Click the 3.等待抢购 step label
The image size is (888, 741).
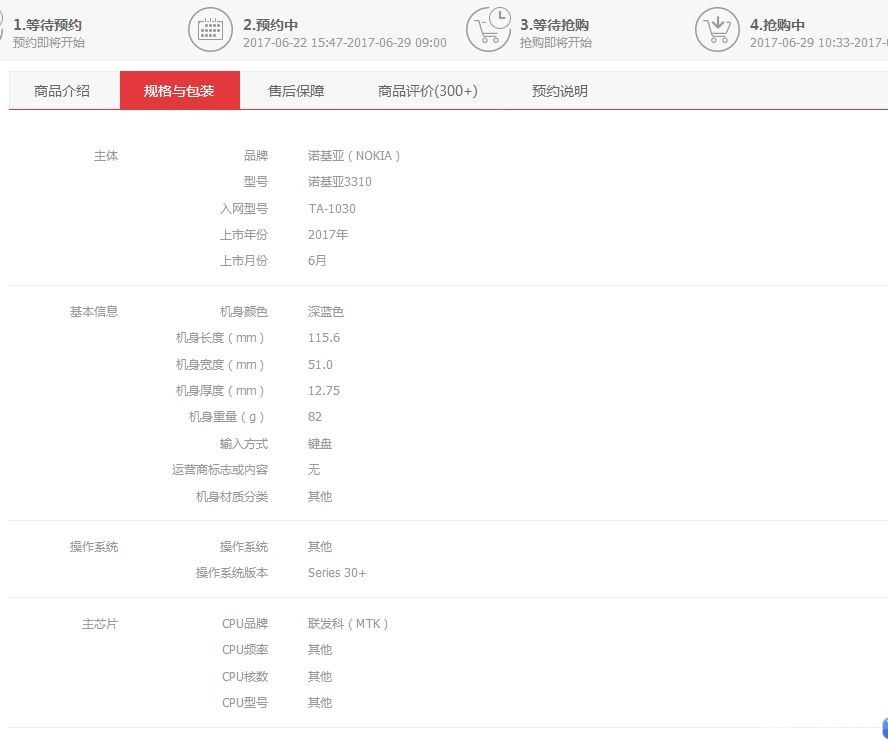pyautogui.click(x=554, y=25)
